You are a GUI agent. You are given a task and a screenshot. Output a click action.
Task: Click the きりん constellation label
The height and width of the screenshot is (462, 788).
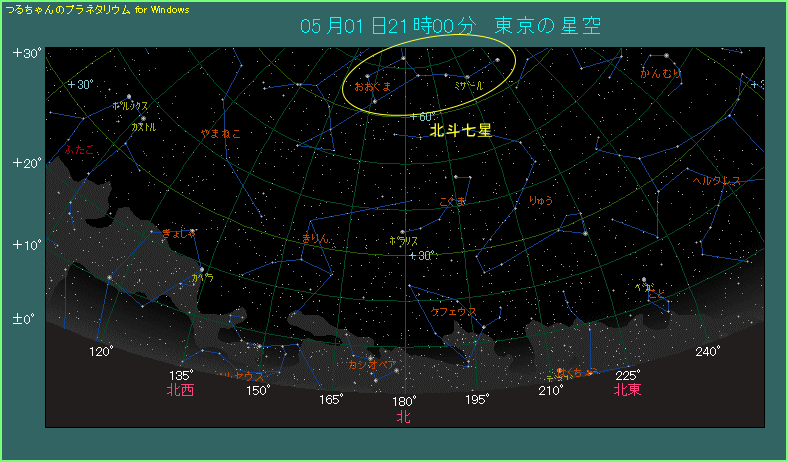pyautogui.click(x=315, y=238)
